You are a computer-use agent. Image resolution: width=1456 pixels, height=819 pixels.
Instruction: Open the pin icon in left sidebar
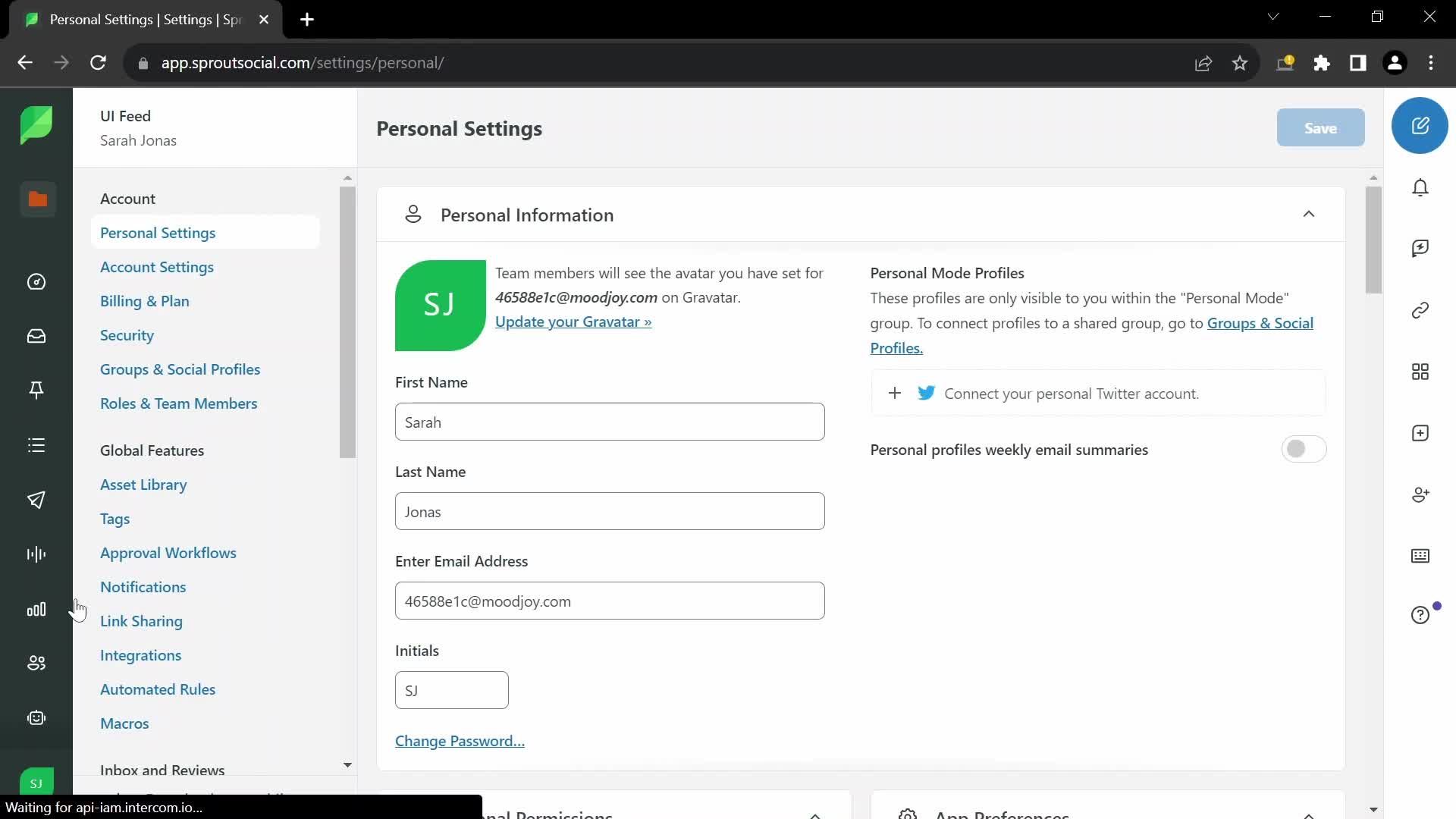pos(36,390)
